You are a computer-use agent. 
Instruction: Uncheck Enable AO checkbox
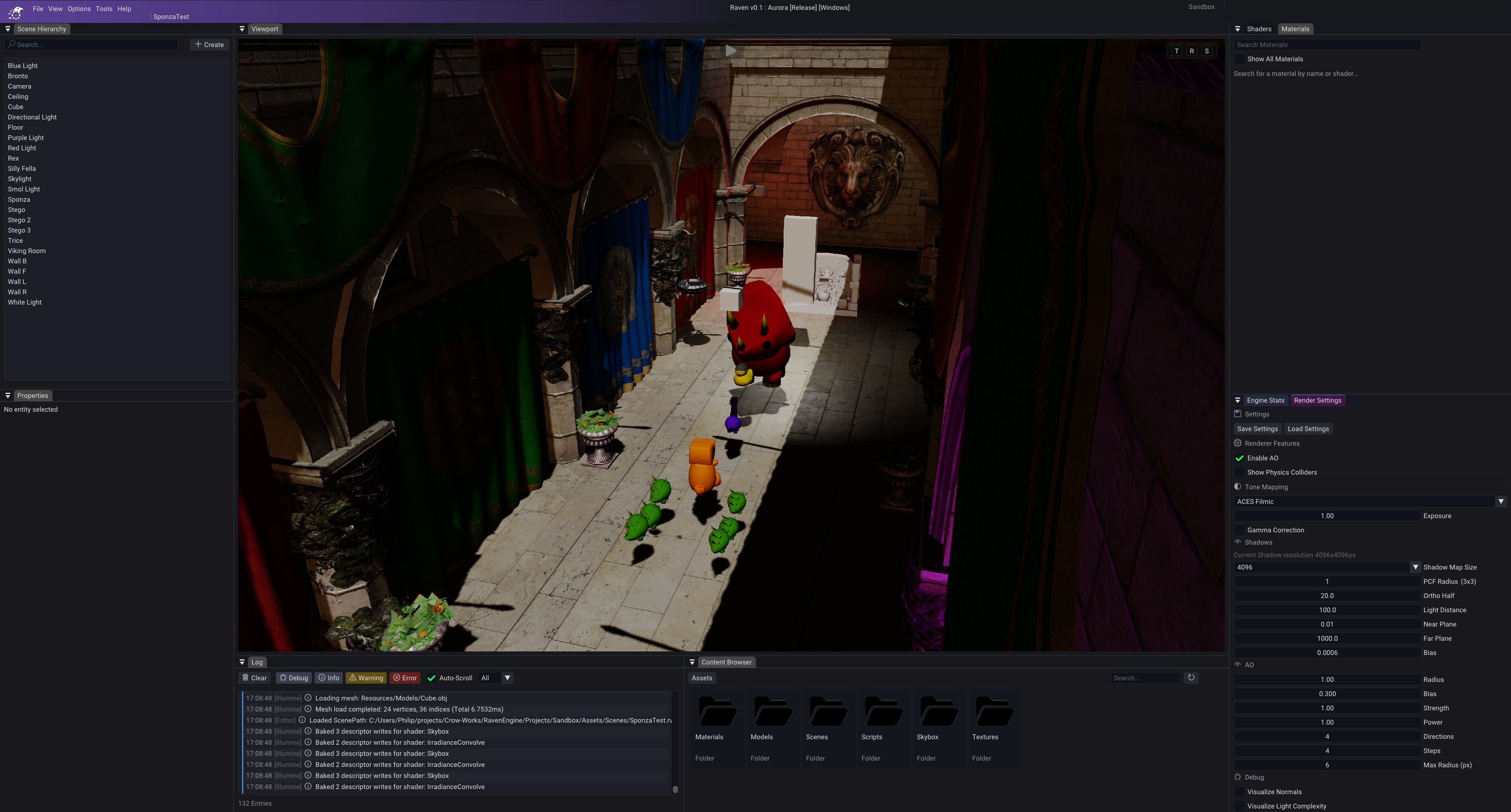tap(1239, 458)
